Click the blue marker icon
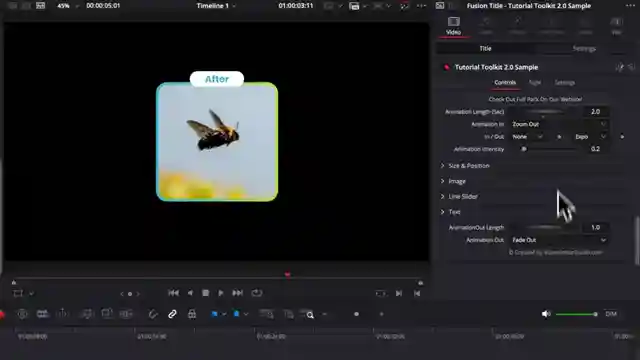 tap(236, 314)
